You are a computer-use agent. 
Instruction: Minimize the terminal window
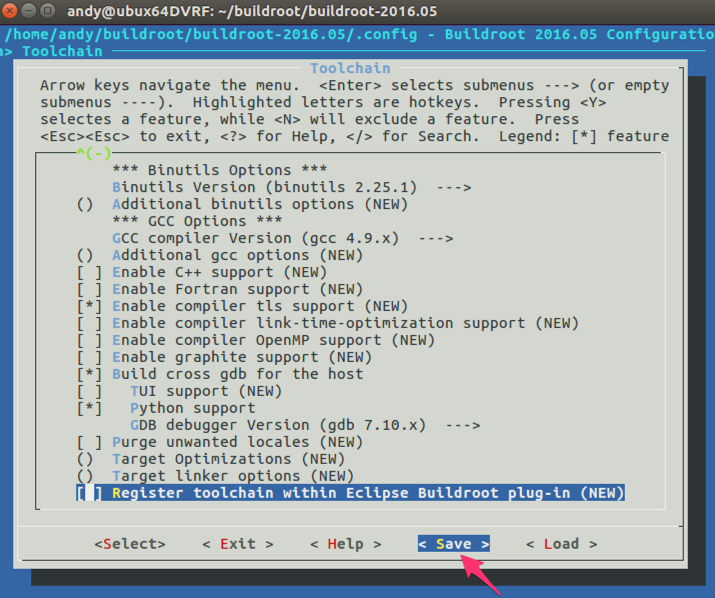click(x=29, y=10)
